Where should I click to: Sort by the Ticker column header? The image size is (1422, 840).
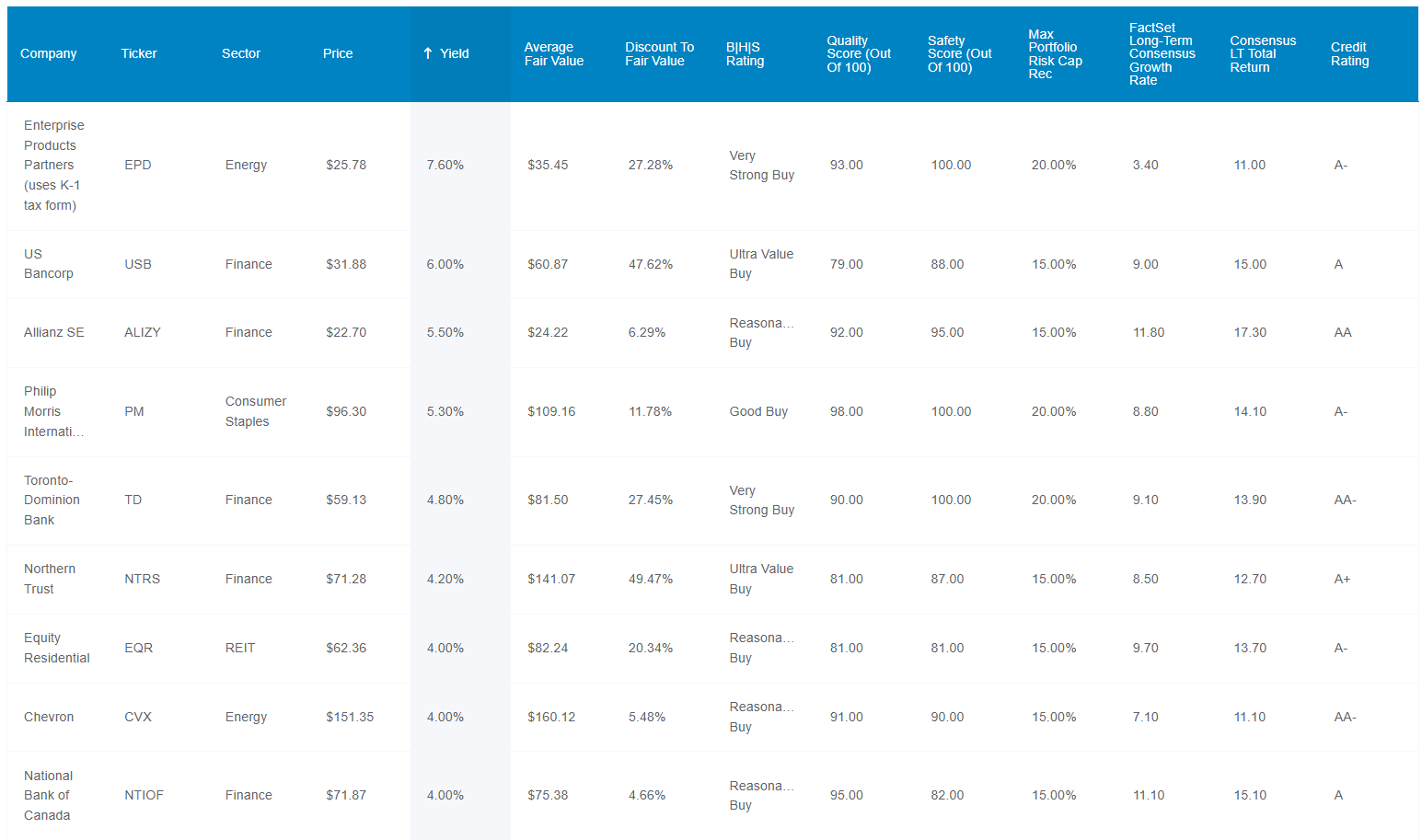coord(139,53)
